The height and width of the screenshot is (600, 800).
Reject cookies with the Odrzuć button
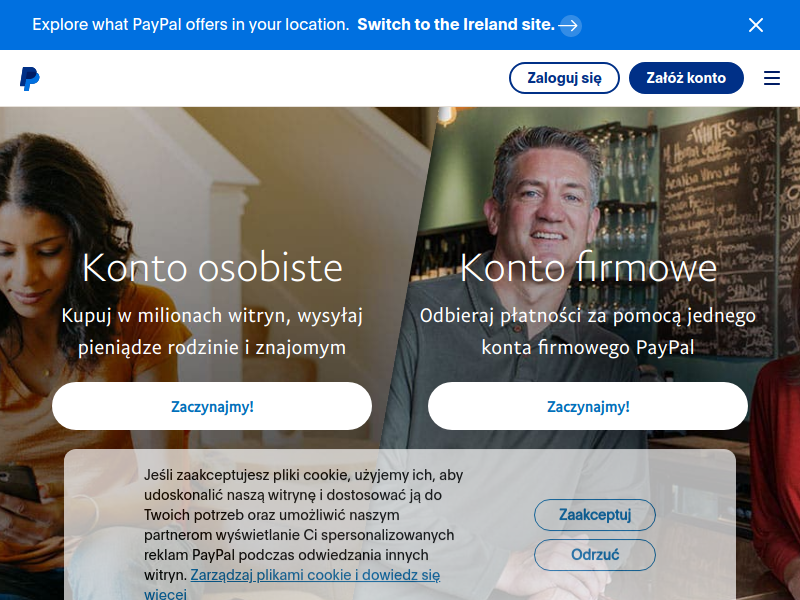click(x=595, y=555)
